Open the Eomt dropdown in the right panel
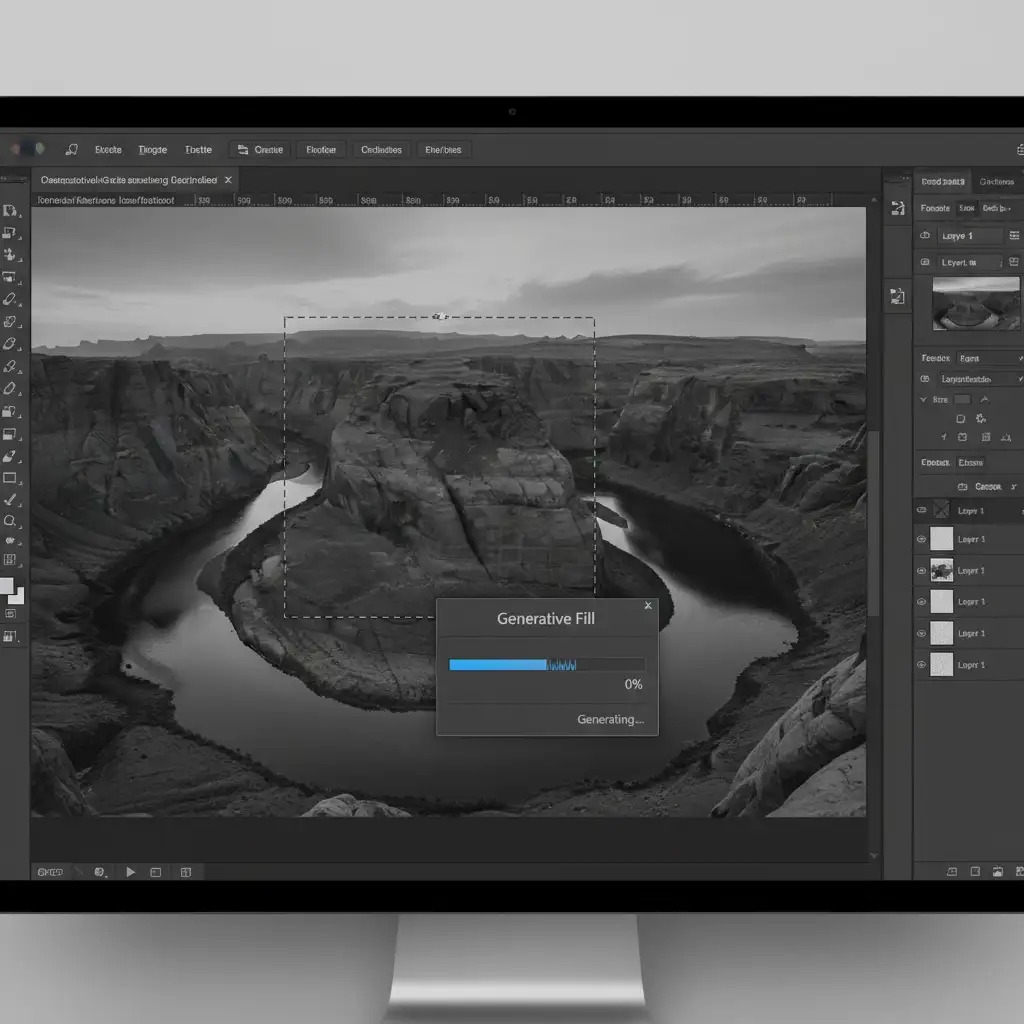 coord(988,358)
